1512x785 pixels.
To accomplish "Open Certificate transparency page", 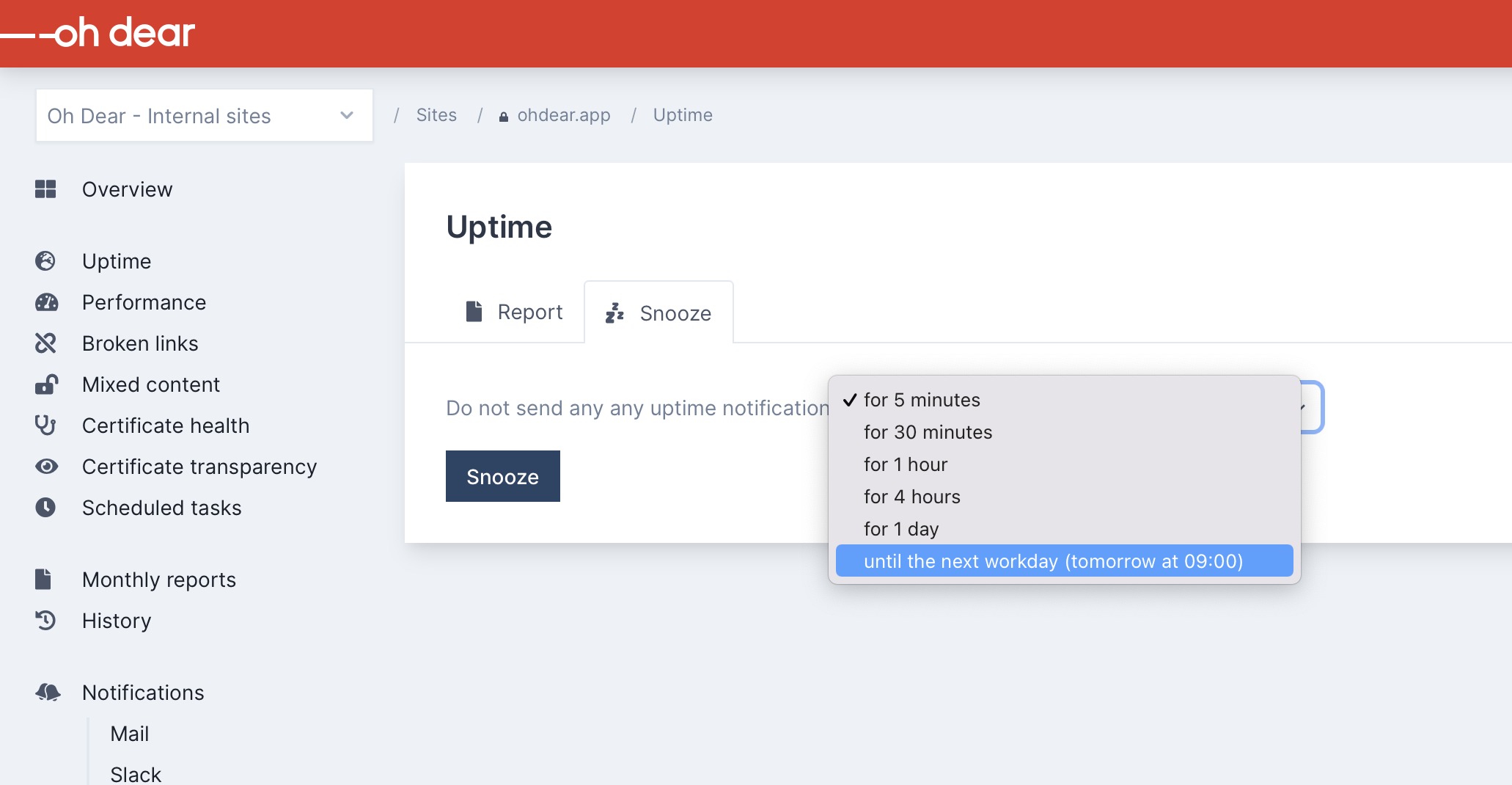I will point(199,467).
